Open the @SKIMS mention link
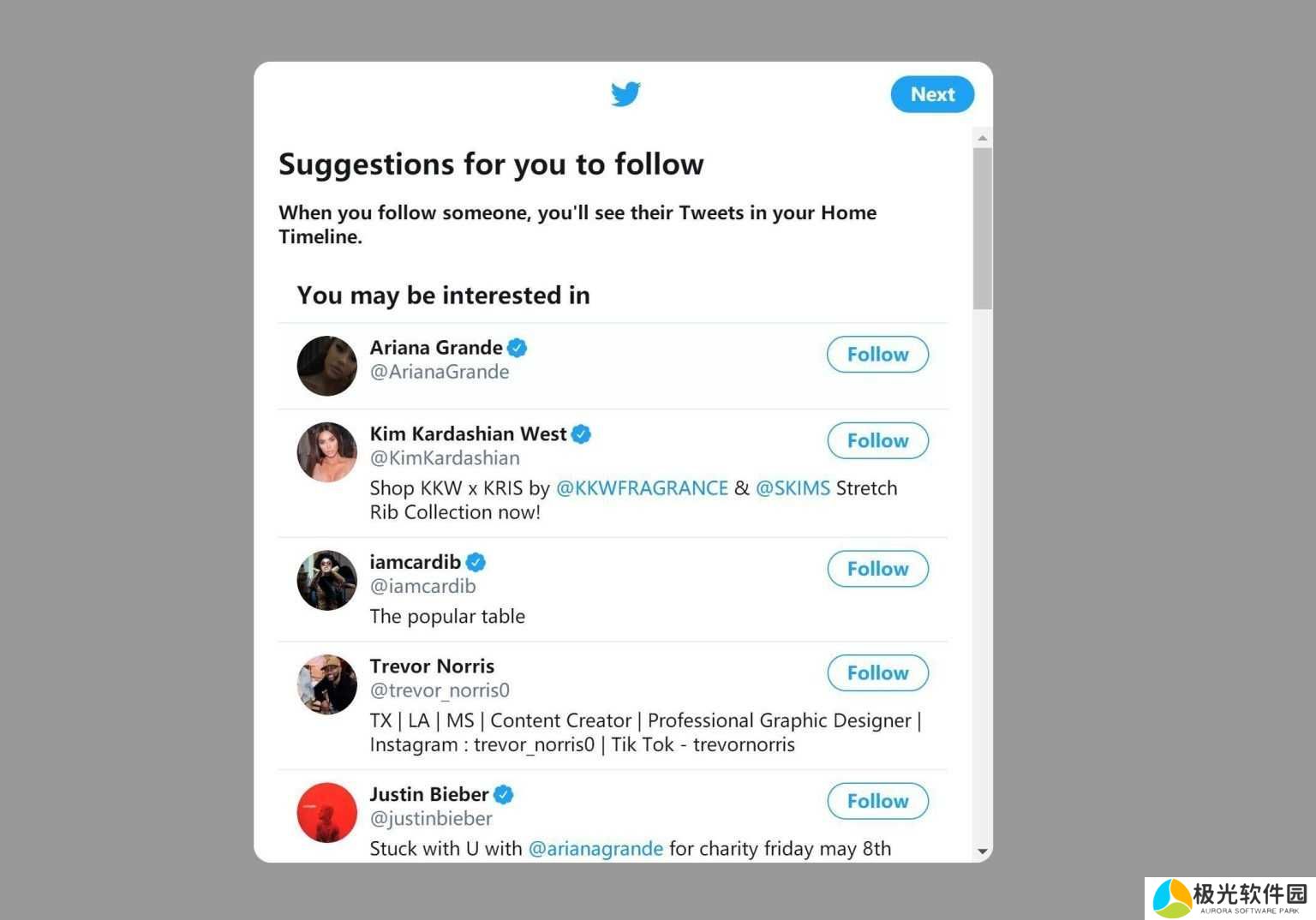The height and width of the screenshot is (920, 1316). pos(793,488)
